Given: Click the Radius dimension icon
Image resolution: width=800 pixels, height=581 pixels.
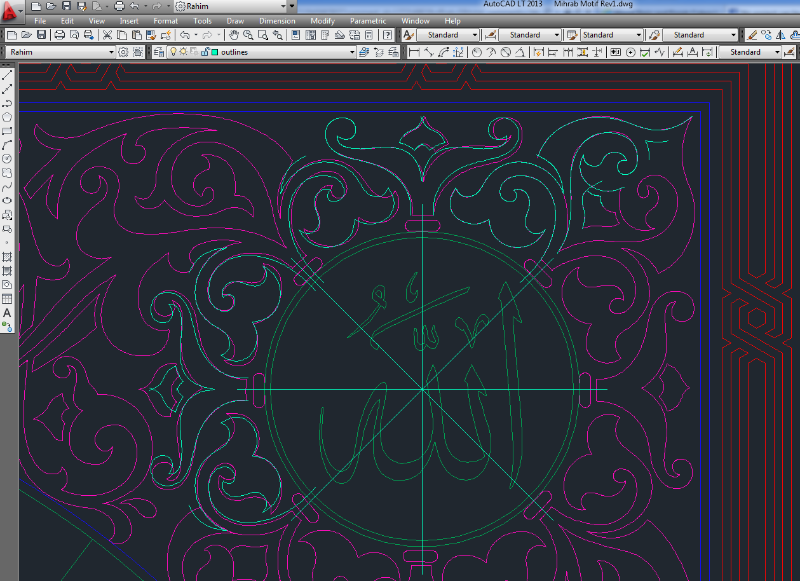Looking at the screenshot, I should (x=477, y=52).
